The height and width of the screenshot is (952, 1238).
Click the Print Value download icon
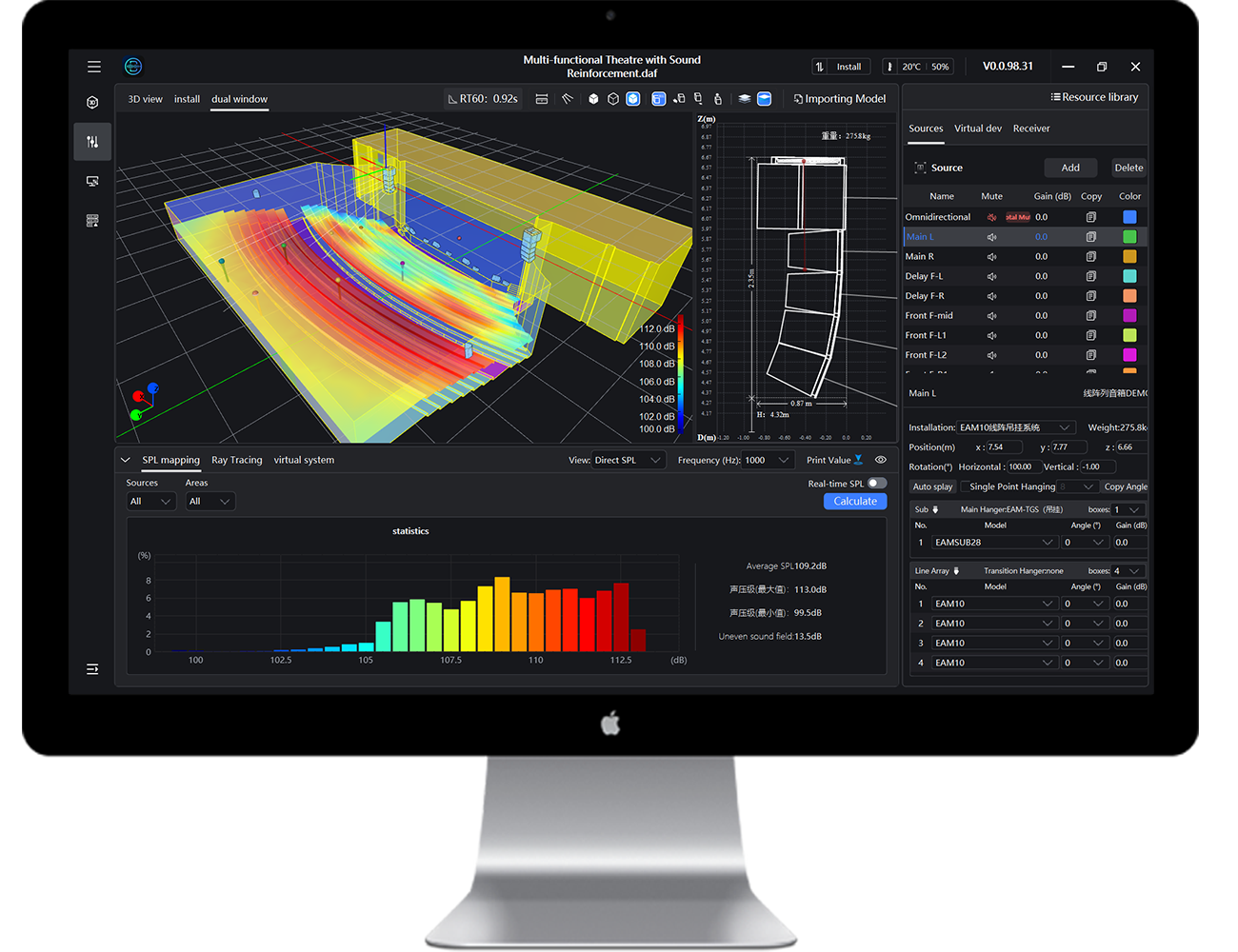pyautogui.click(x=859, y=460)
